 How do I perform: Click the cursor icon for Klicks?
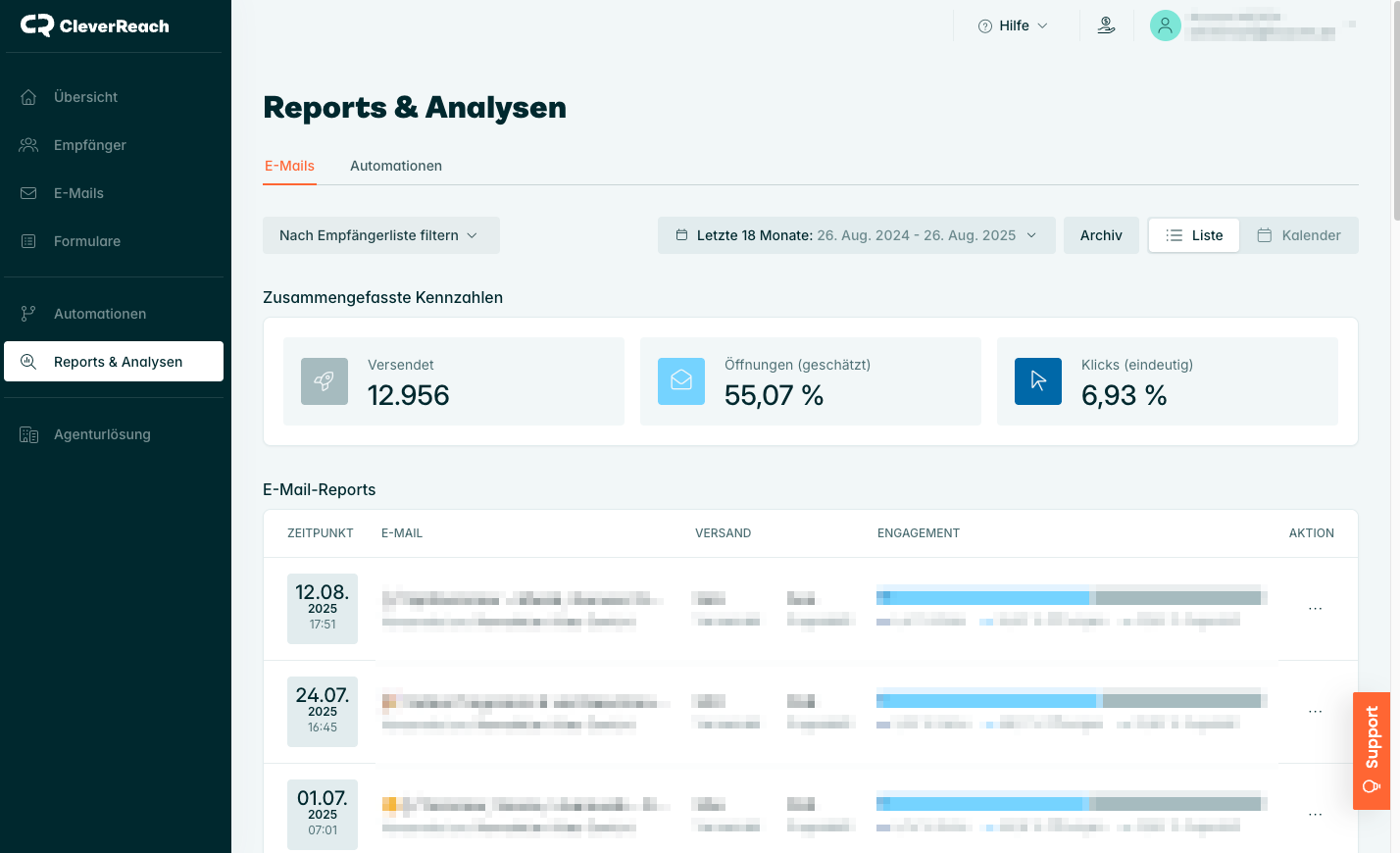[x=1038, y=381]
